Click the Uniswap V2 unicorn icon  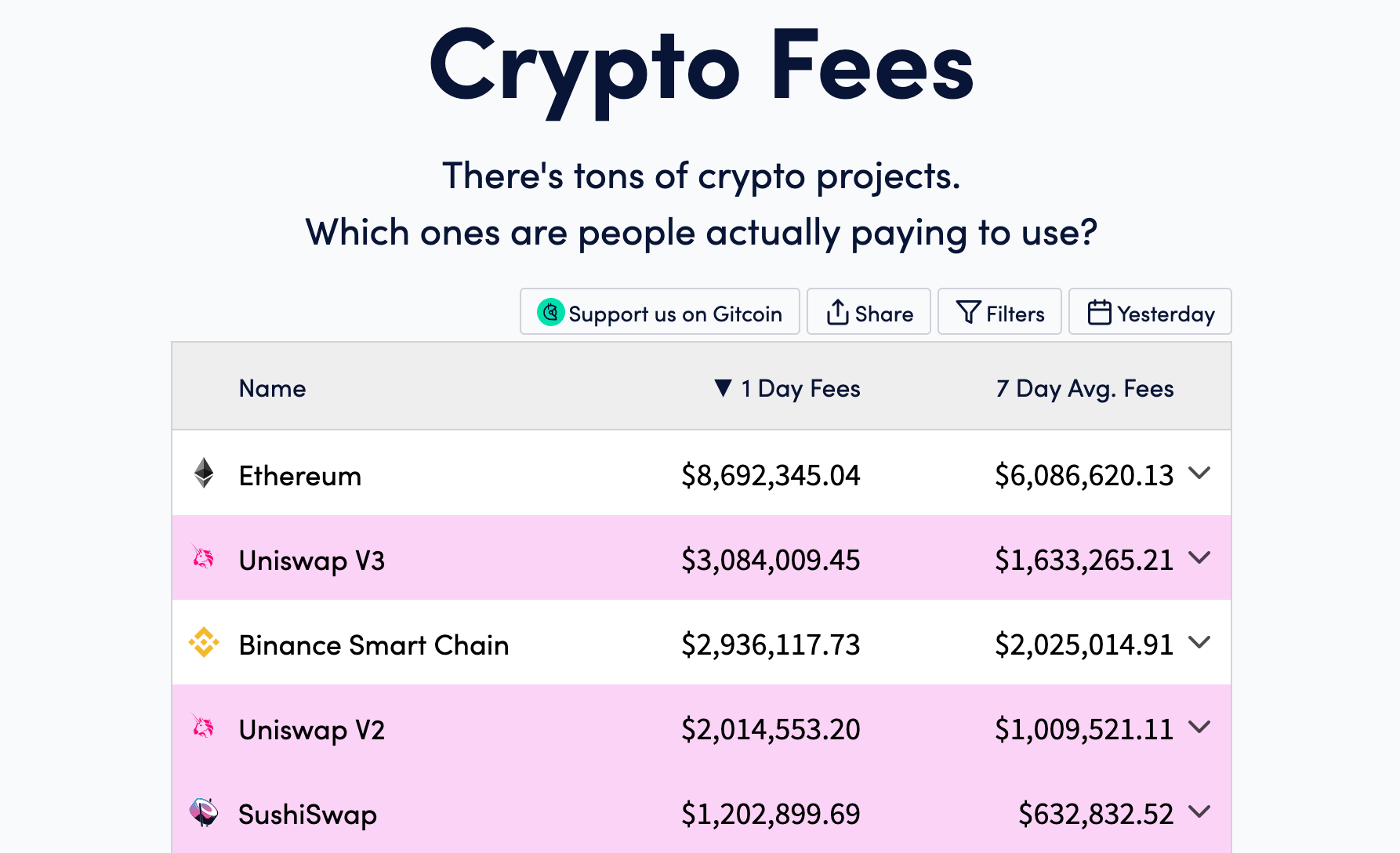point(203,728)
